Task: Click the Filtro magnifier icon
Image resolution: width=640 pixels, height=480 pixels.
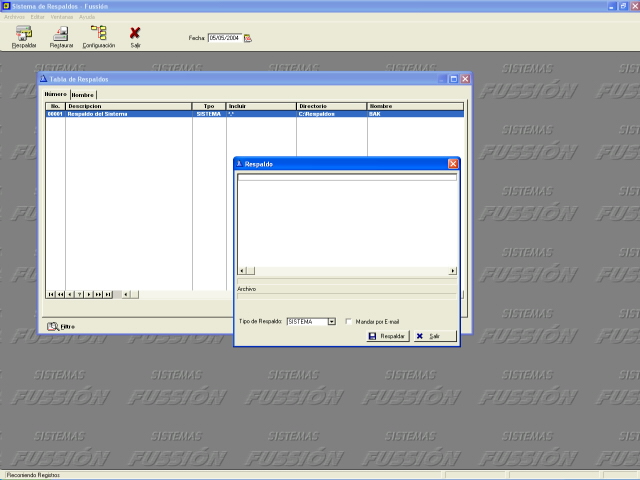Action: [53, 326]
